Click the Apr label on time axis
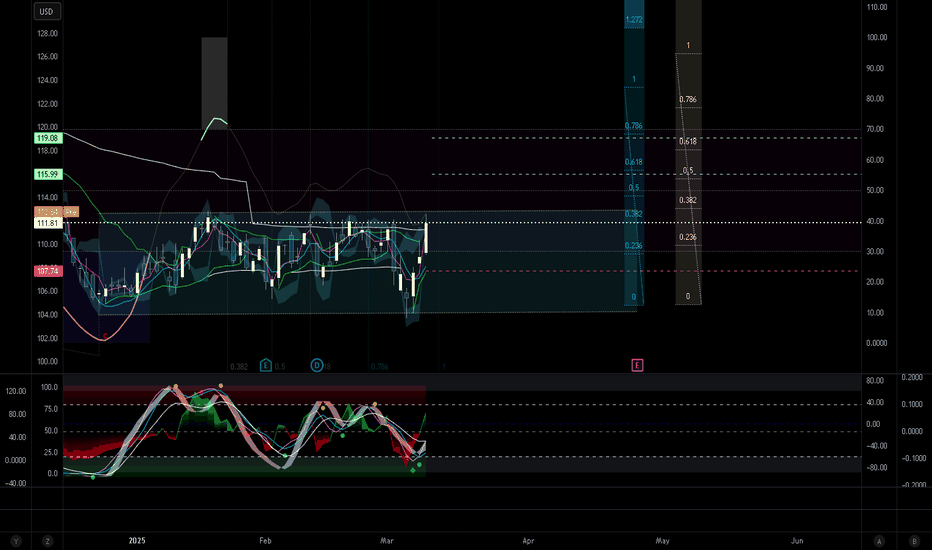932x550 pixels. 528,540
